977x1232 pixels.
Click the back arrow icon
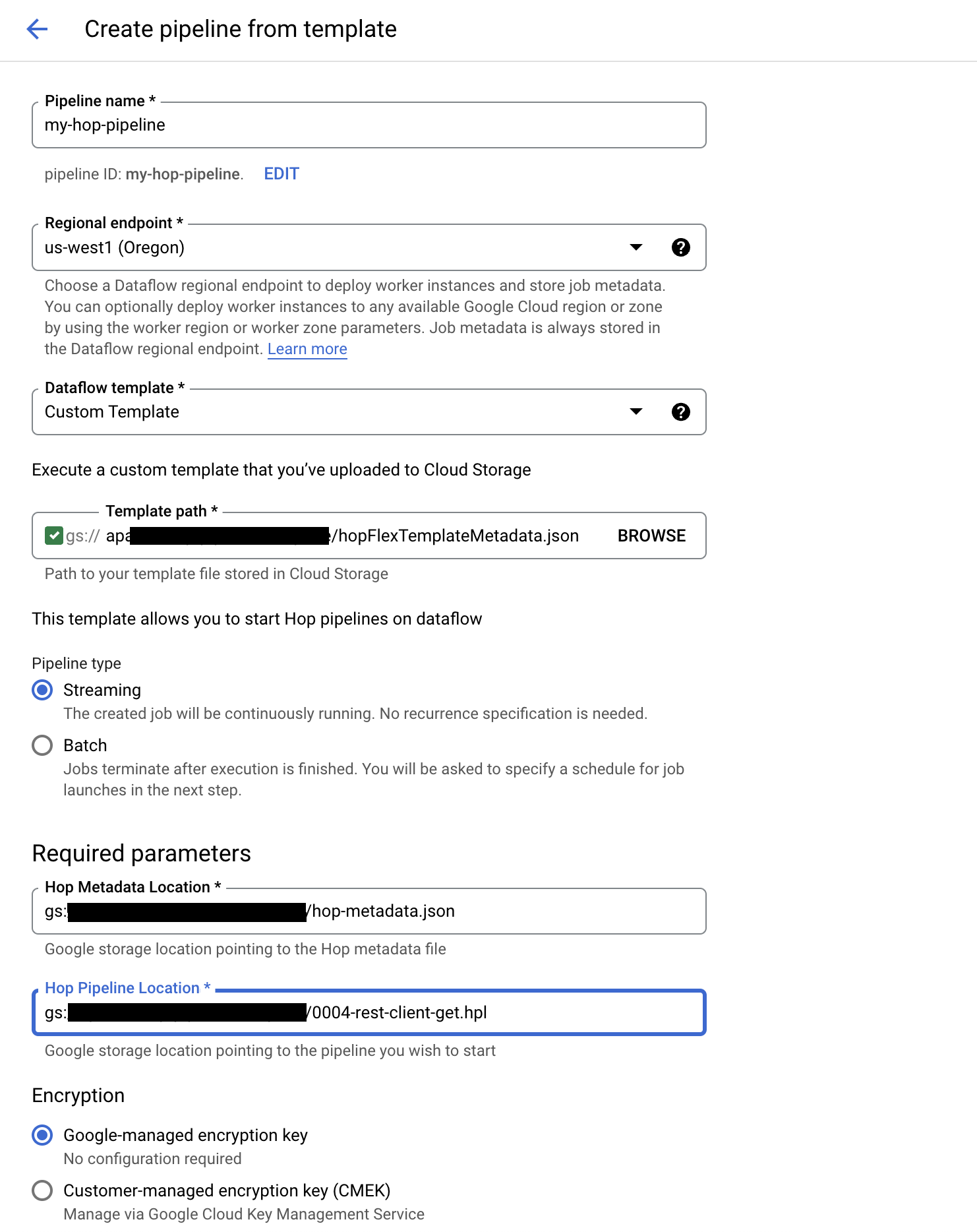point(37,29)
